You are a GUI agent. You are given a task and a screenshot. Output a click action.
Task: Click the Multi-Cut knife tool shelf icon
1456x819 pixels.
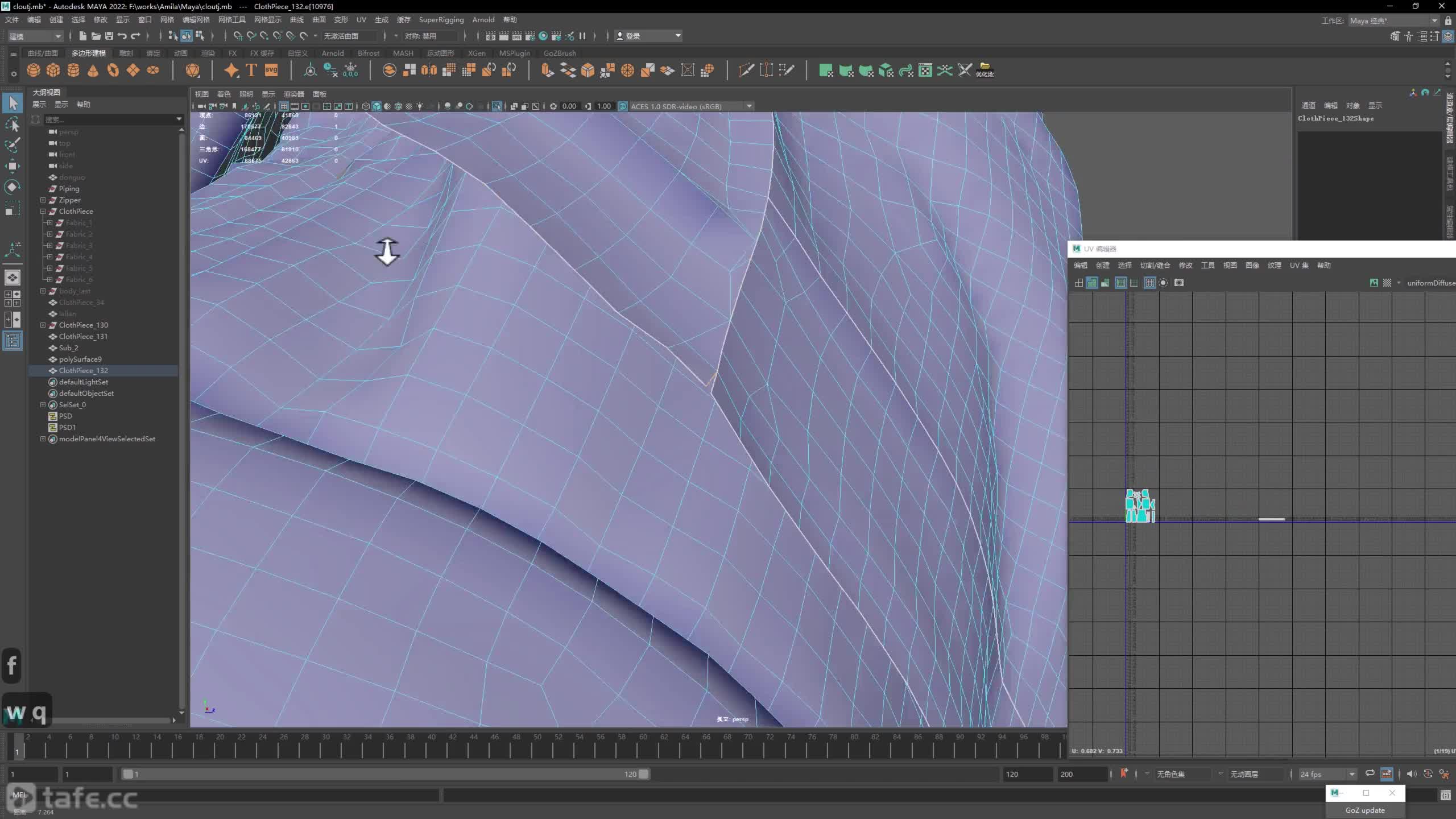pyautogui.click(x=746, y=70)
